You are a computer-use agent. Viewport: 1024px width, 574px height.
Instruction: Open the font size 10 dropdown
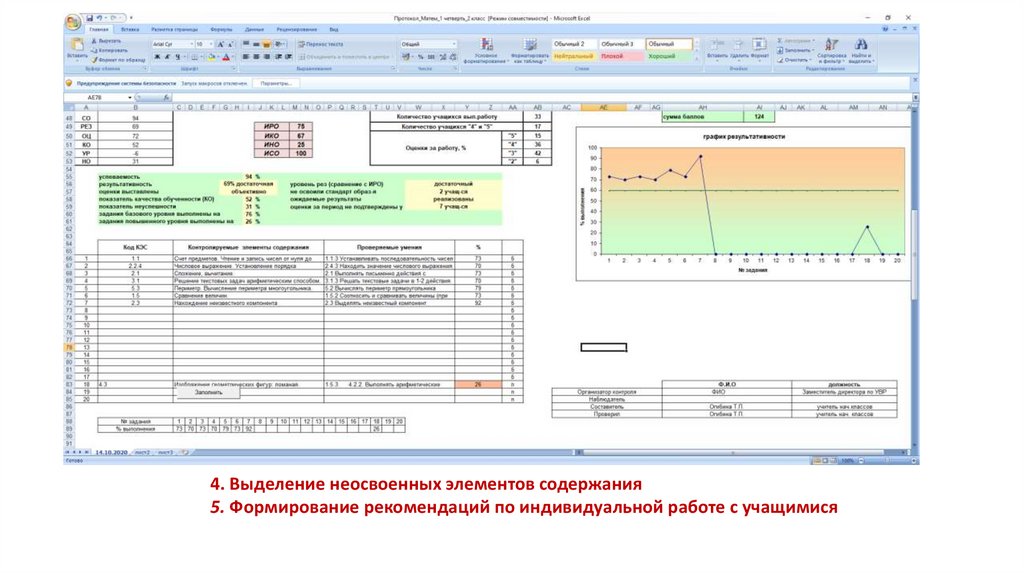click(x=211, y=44)
